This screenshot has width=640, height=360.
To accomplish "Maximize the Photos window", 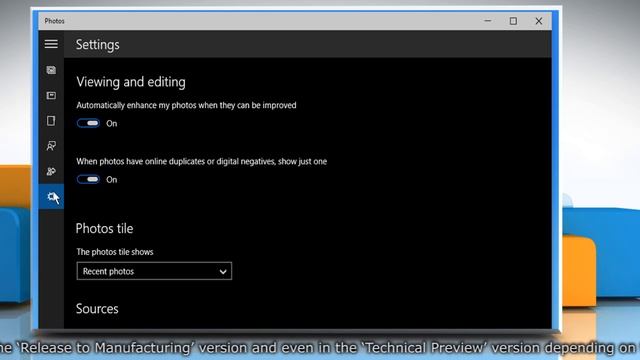I will (513, 21).
